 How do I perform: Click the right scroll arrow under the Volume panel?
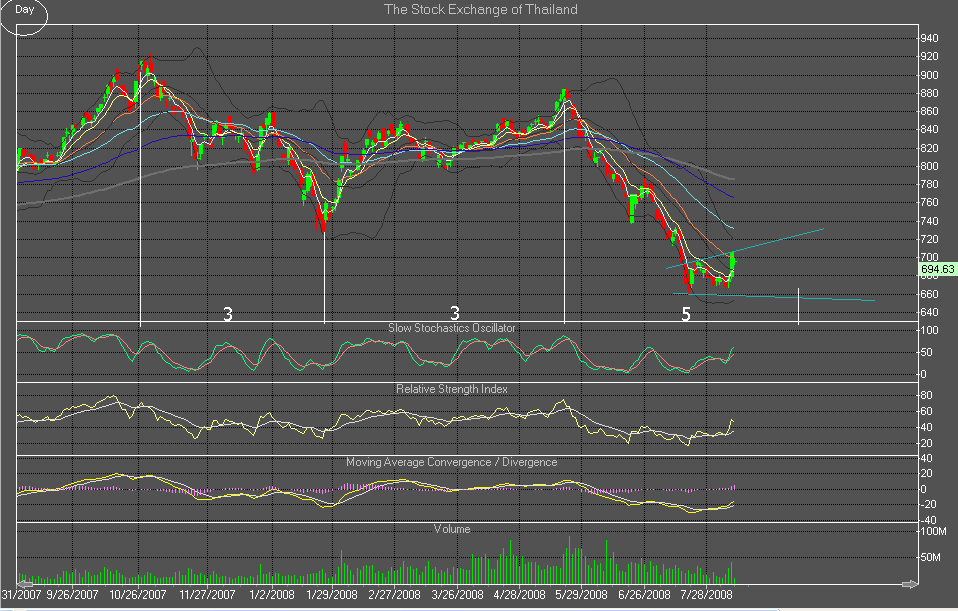coord(910,585)
